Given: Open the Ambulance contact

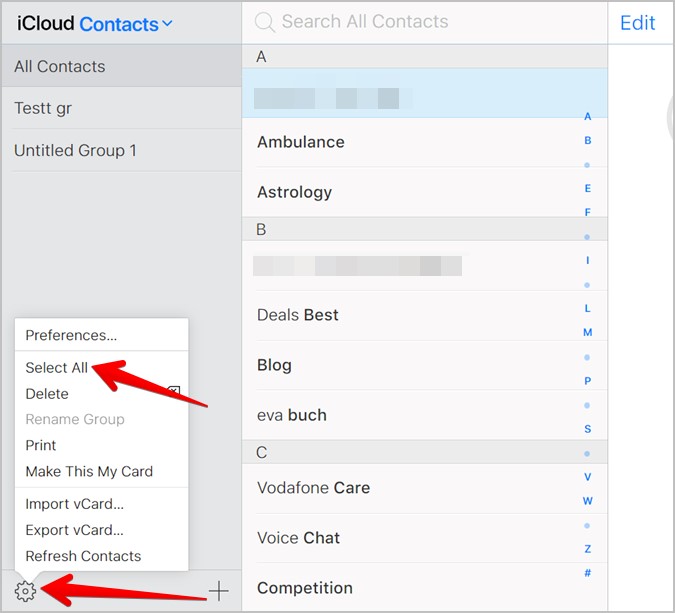Looking at the screenshot, I should (424, 142).
